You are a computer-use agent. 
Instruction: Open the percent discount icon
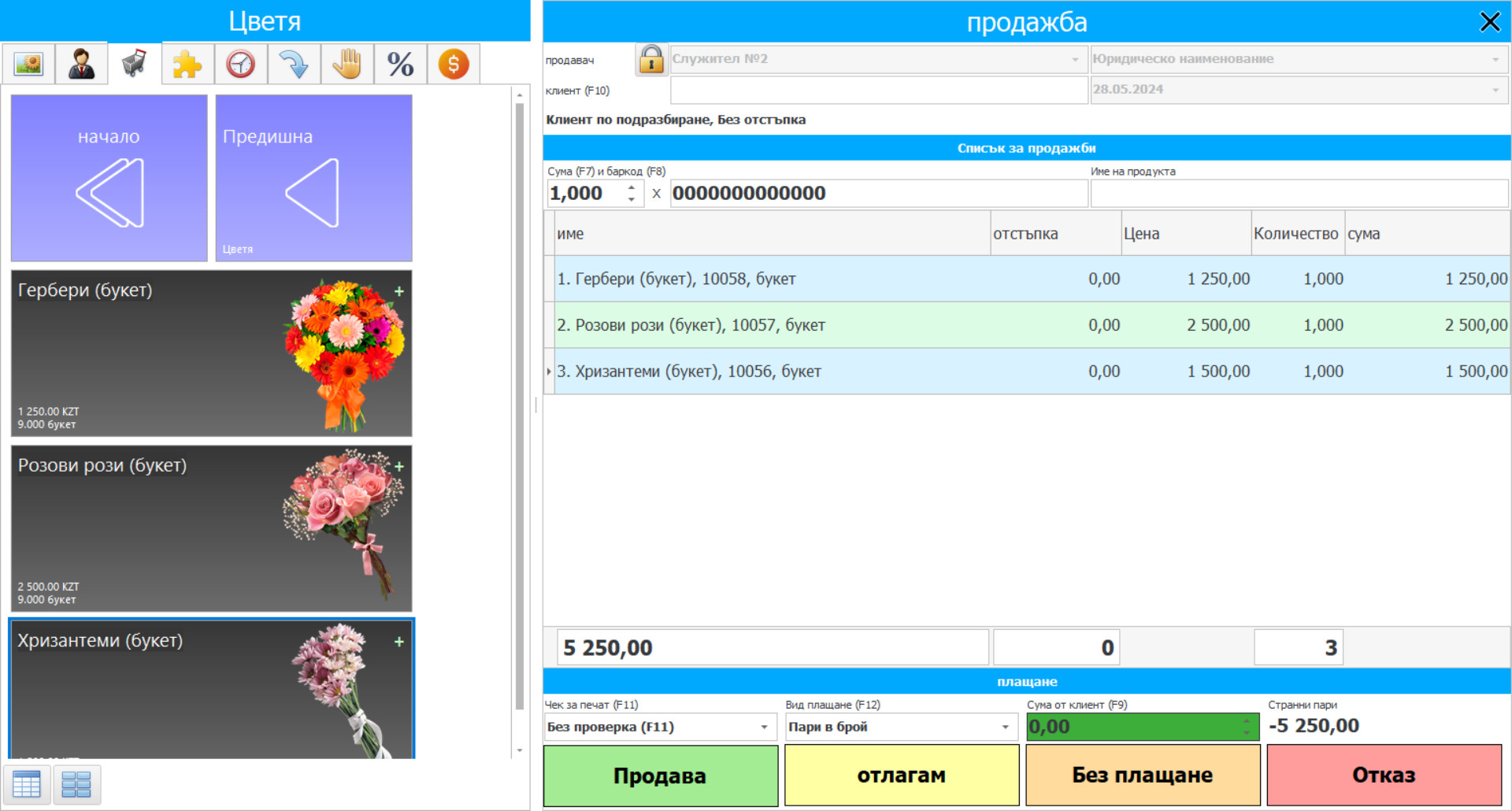[x=400, y=64]
